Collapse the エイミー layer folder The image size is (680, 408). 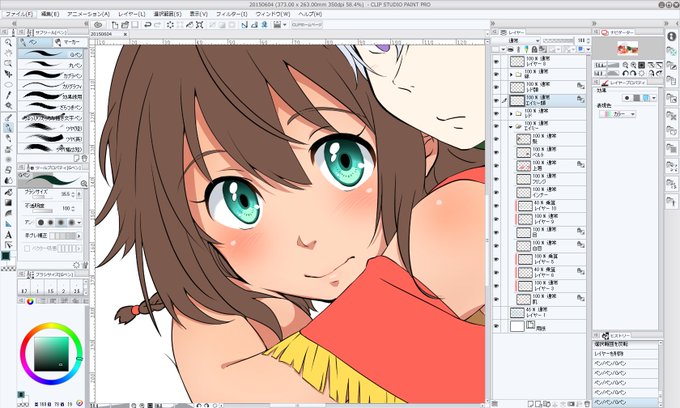511,127
